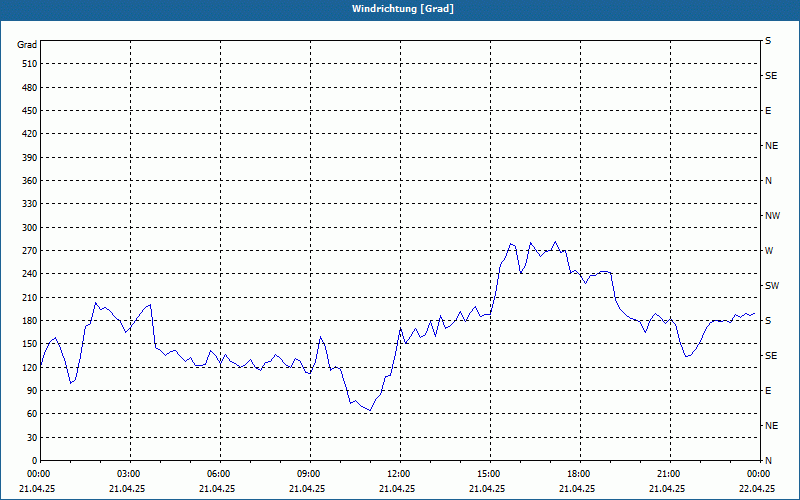Viewport: 800px width, 500px height.
Task: Click the 120 degree axis label
Action: 30,367
